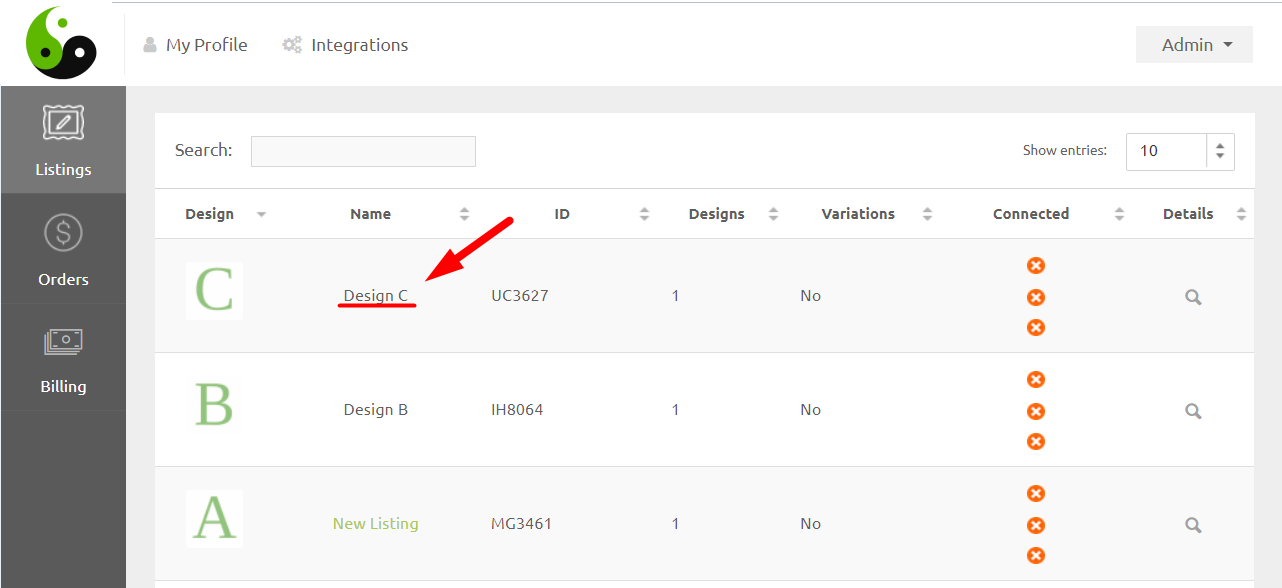Screen dimensions: 1282x588
Task: Open the Design C listing link
Action: coord(376,296)
